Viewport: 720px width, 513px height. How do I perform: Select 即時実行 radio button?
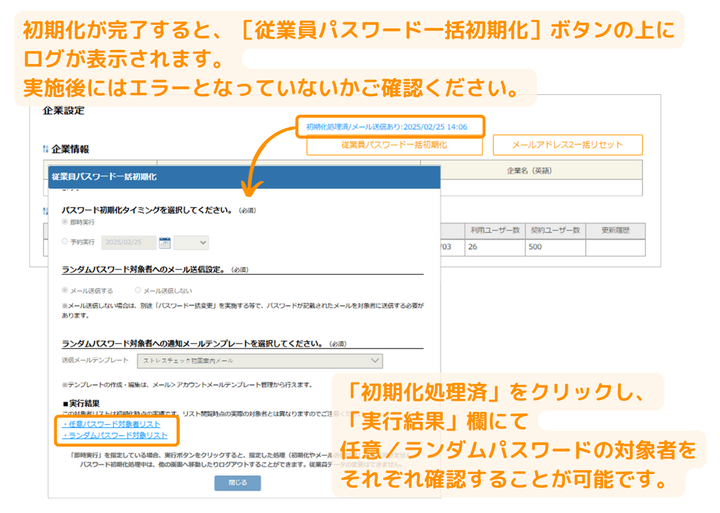pyautogui.click(x=66, y=222)
